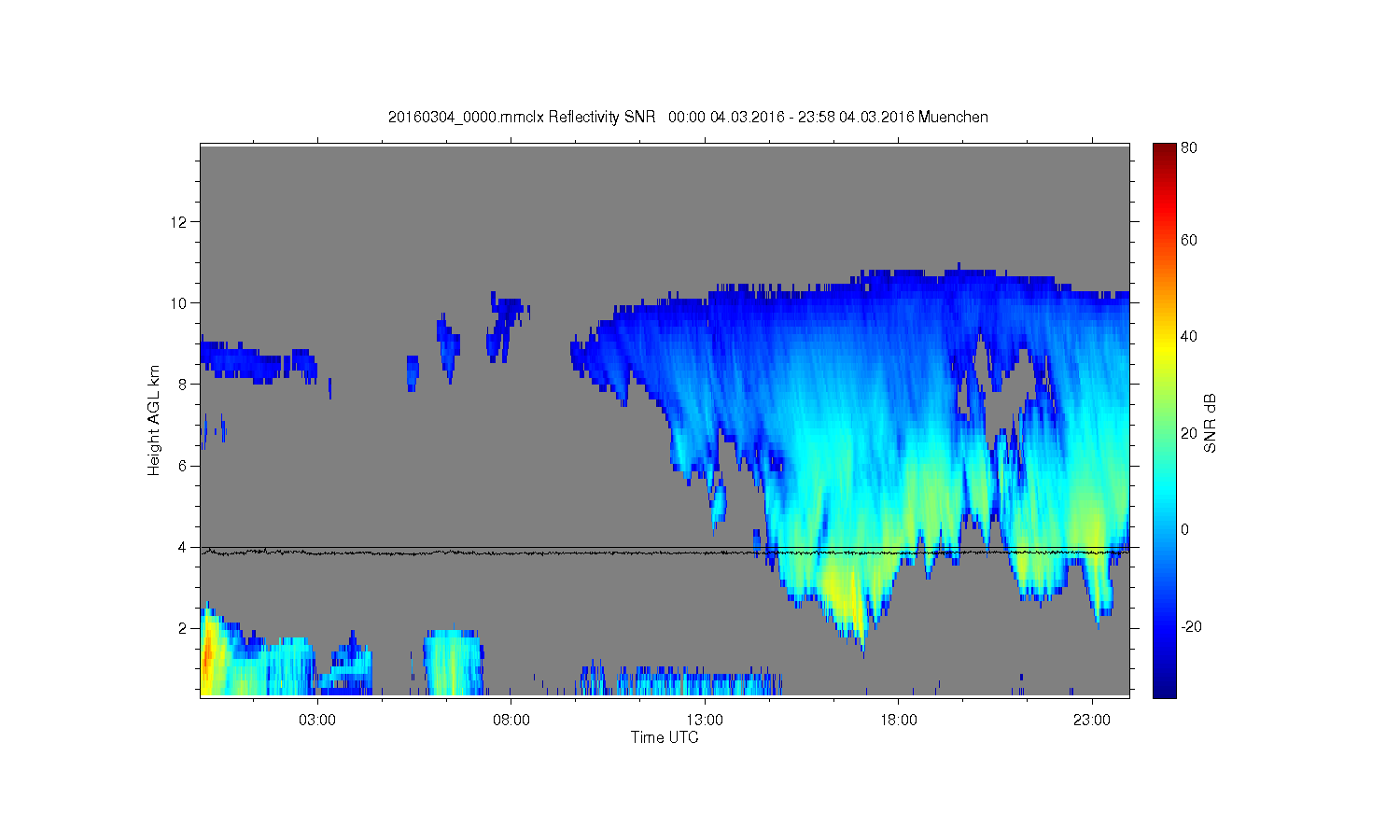
Task: Click the '23:00' time axis label
Action: [x=1092, y=721]
